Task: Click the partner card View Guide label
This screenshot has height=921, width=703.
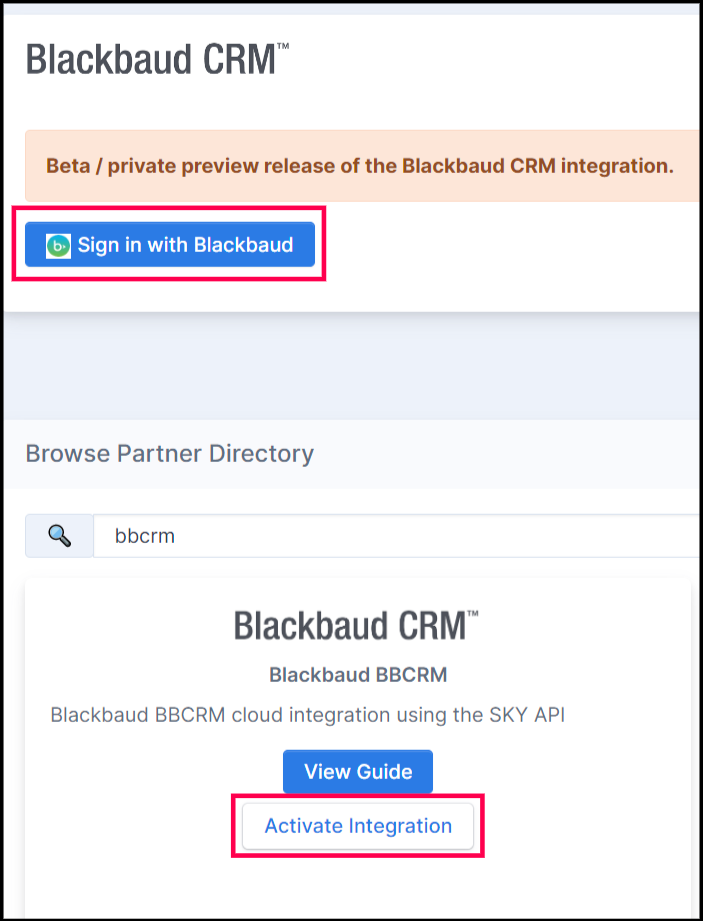Action: point(357,771)
